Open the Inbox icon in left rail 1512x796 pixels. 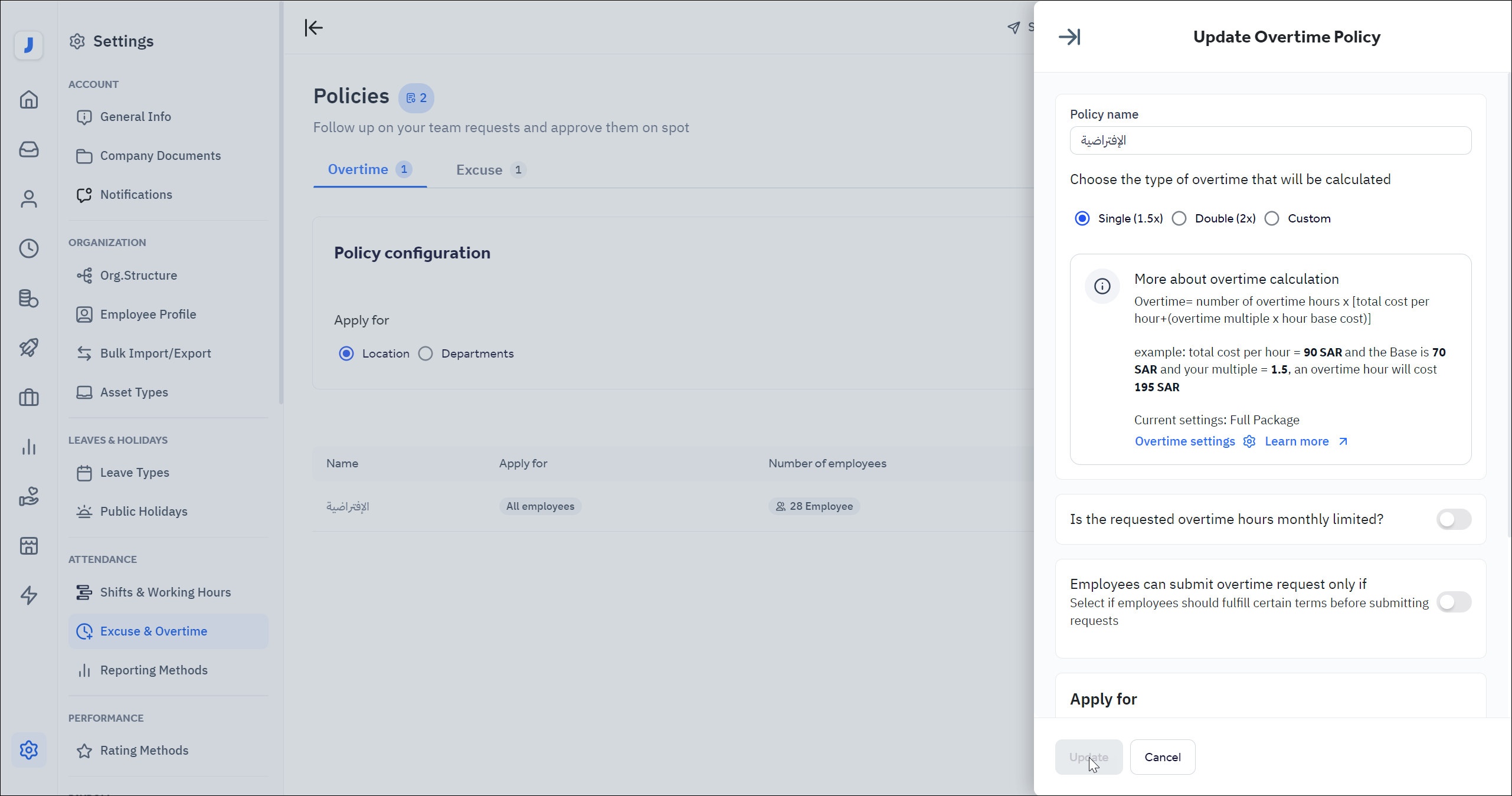28,149
